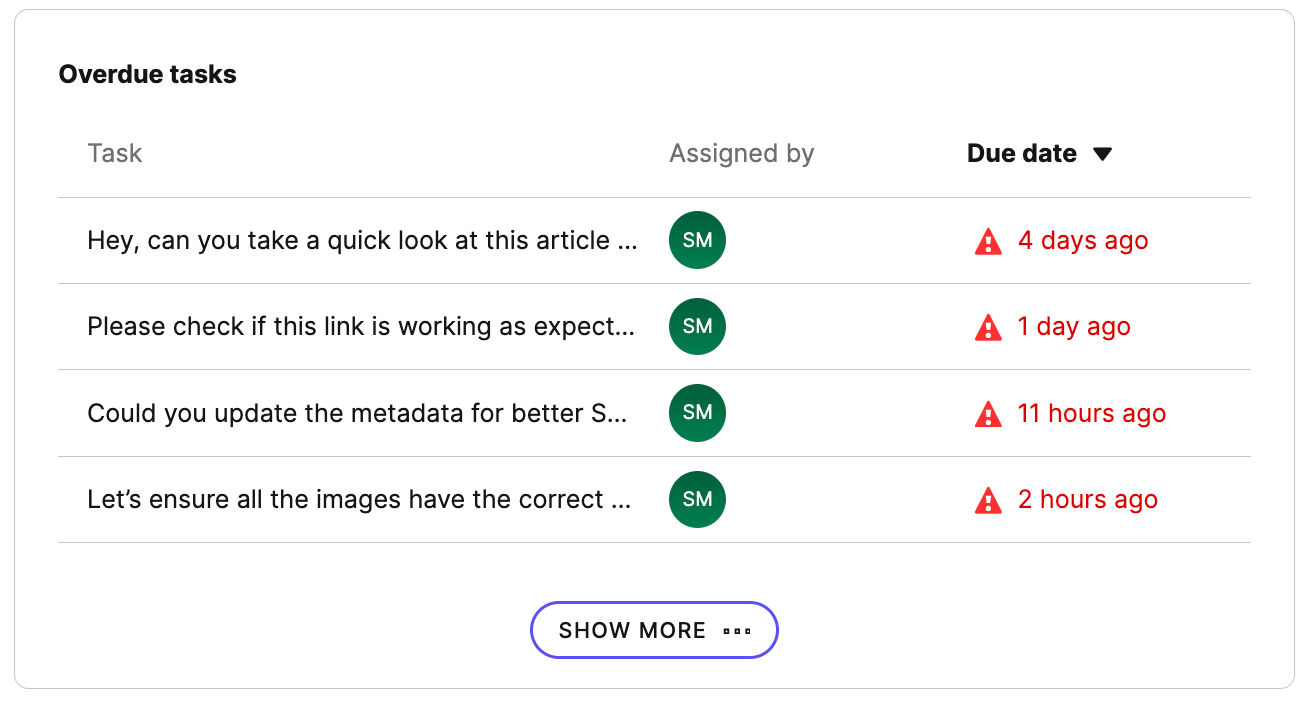Open the "4 days ago" overdue link

1083,240
